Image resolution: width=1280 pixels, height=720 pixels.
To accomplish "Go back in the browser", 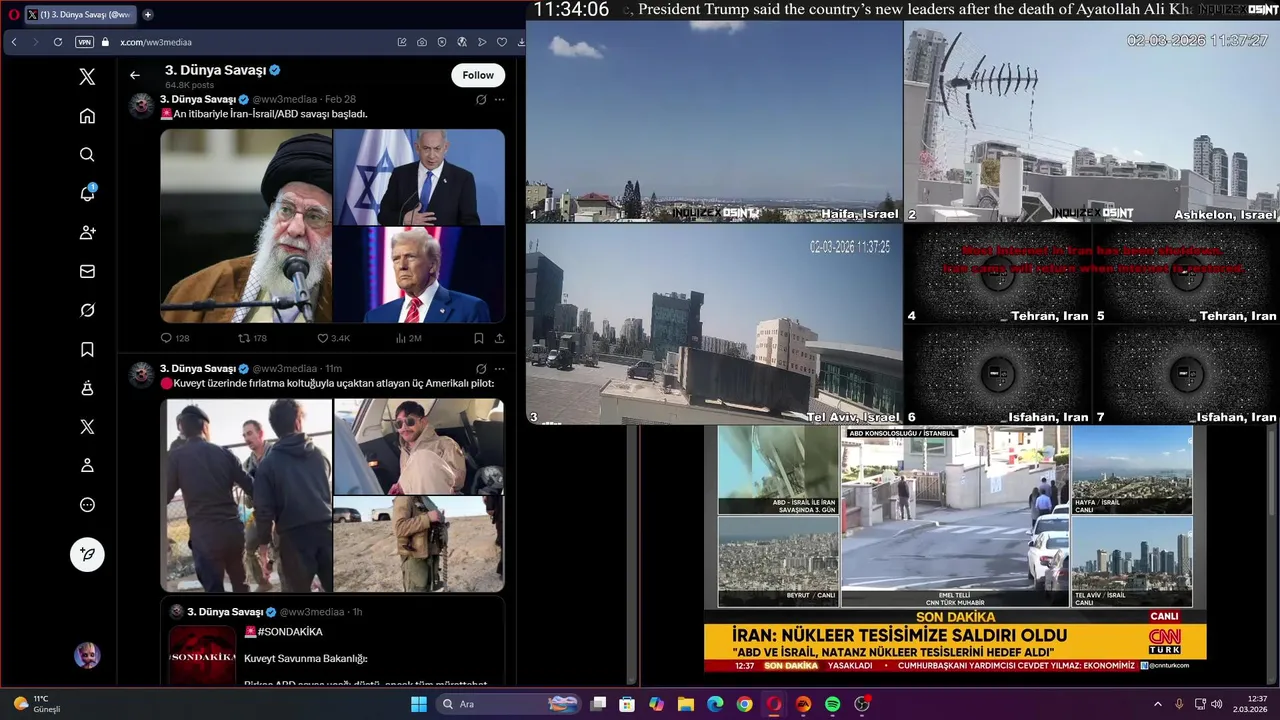I will click(x=14, y=42).
